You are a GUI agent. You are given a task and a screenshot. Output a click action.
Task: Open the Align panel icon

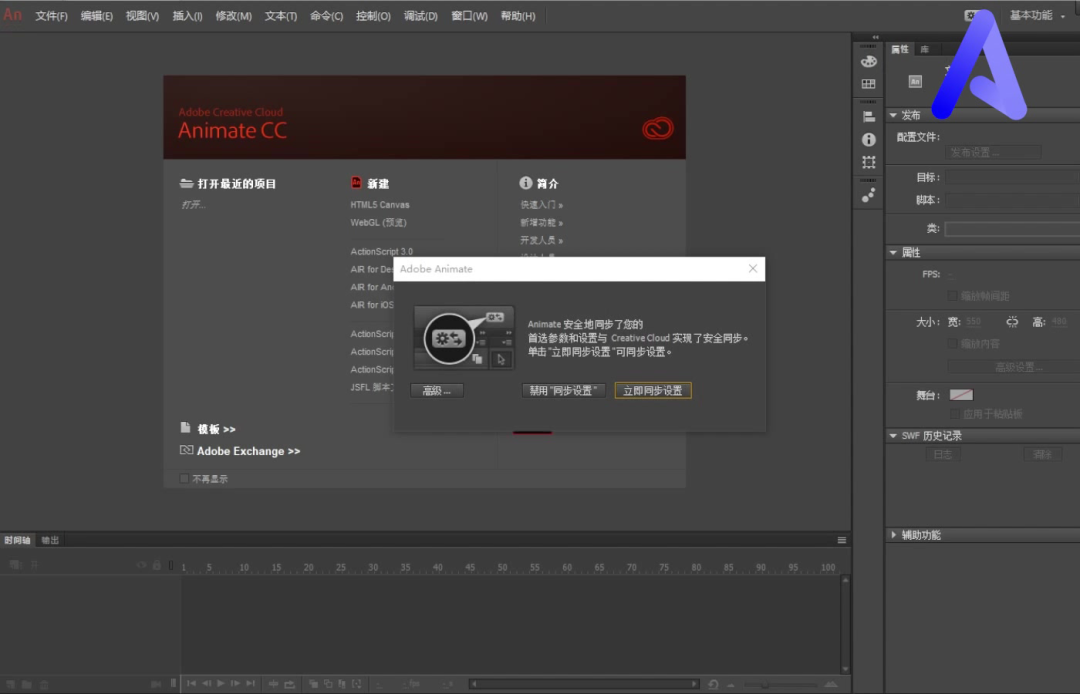[869, 117]
